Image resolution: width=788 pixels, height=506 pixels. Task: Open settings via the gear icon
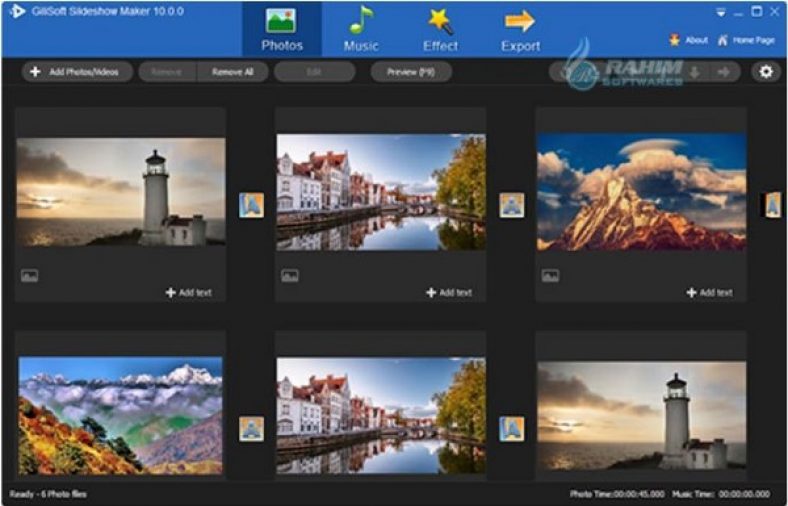pos(766,72)
